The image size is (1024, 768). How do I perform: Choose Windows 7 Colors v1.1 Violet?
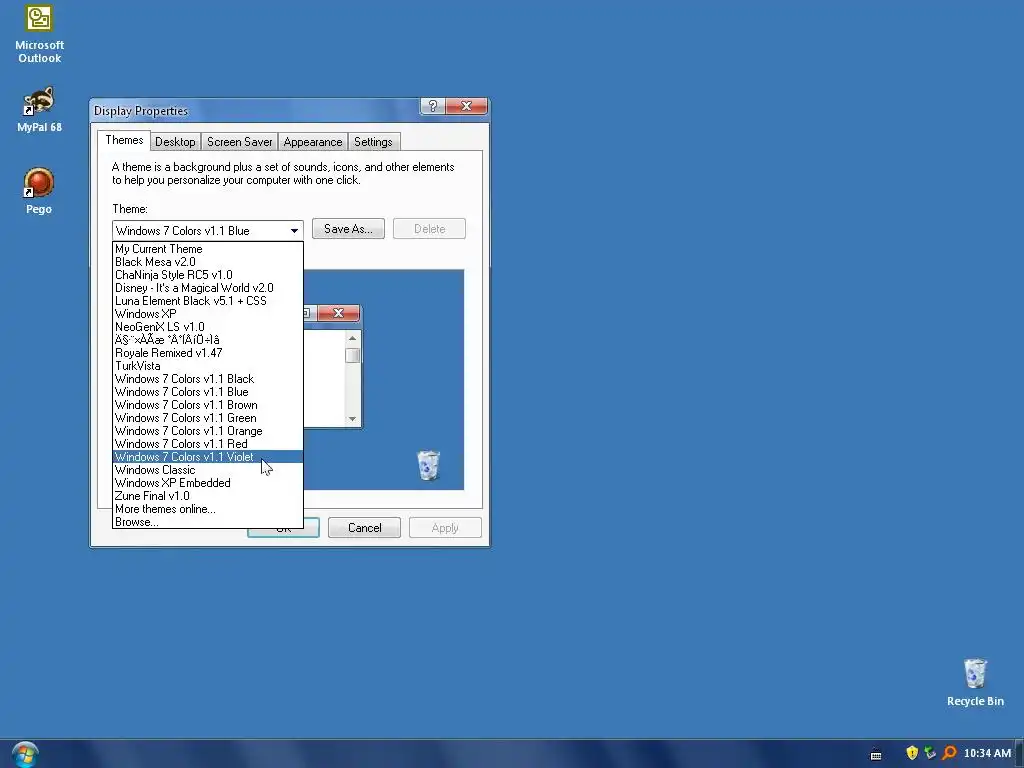(208, 457)
